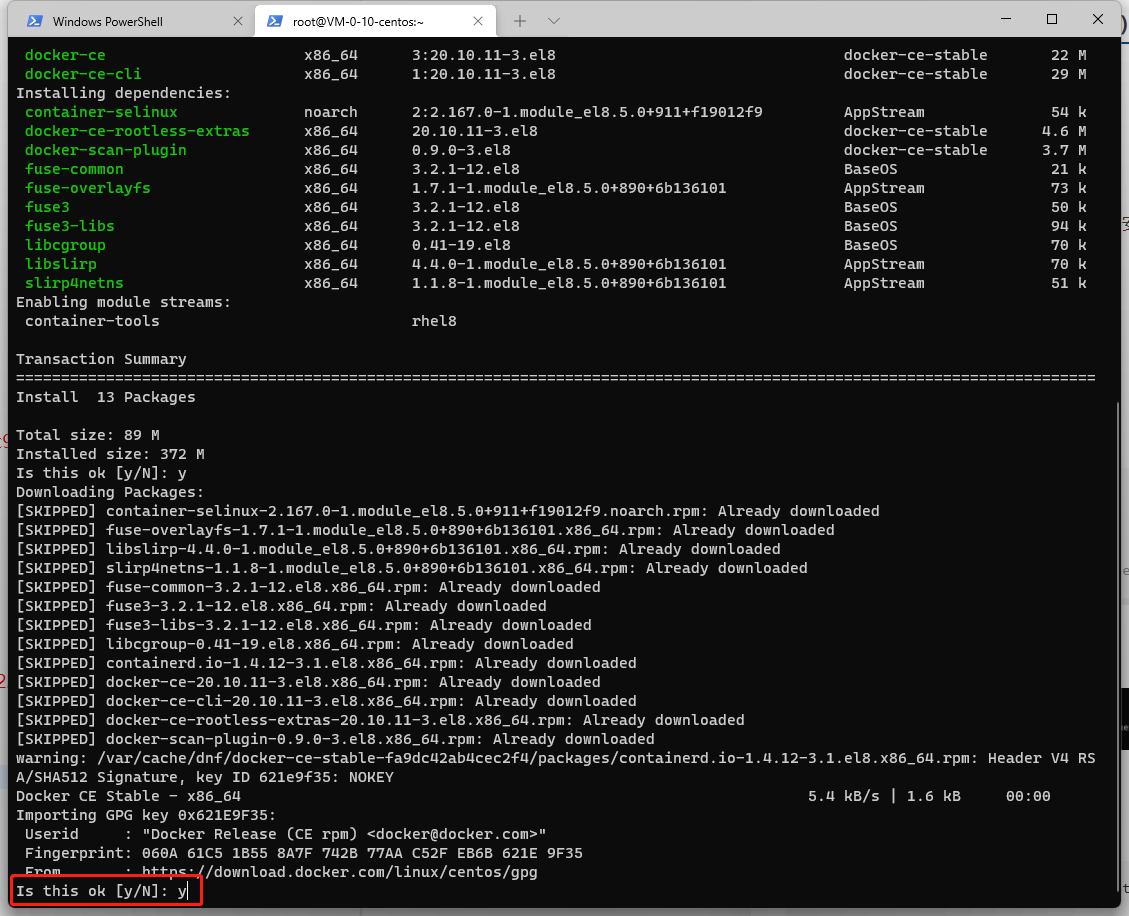Click the container-selinux package name

click(x=101, y=112)
